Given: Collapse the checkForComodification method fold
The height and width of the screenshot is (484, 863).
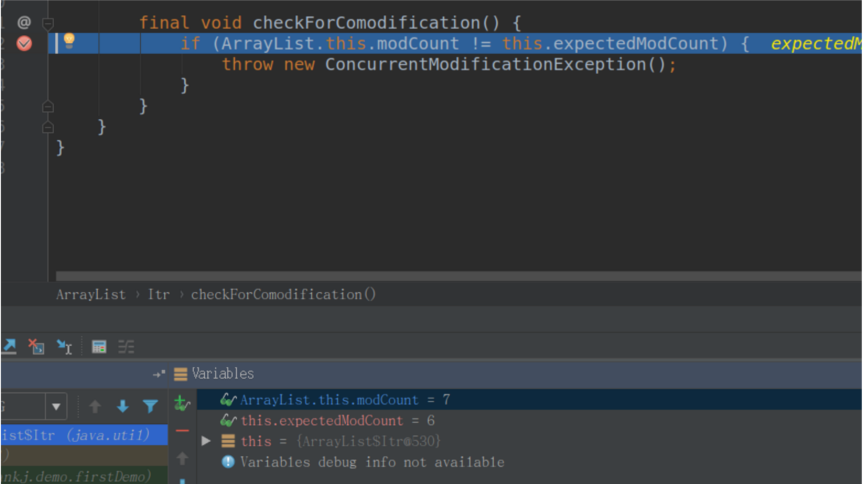Looking at the screenshot, I should pyautogui.click(x=47, y=22).
